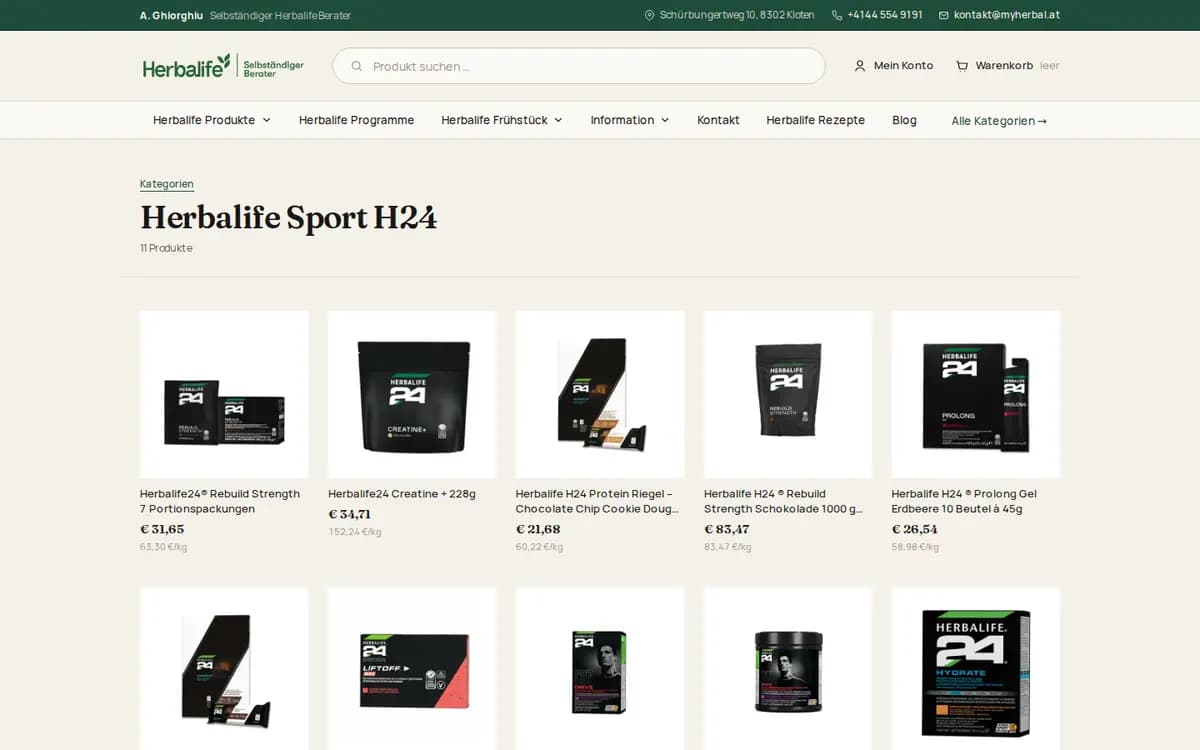Click Herbalife24 Creatine + 228g title
The image size is (1200, 750).
click(x=402, y=494)
